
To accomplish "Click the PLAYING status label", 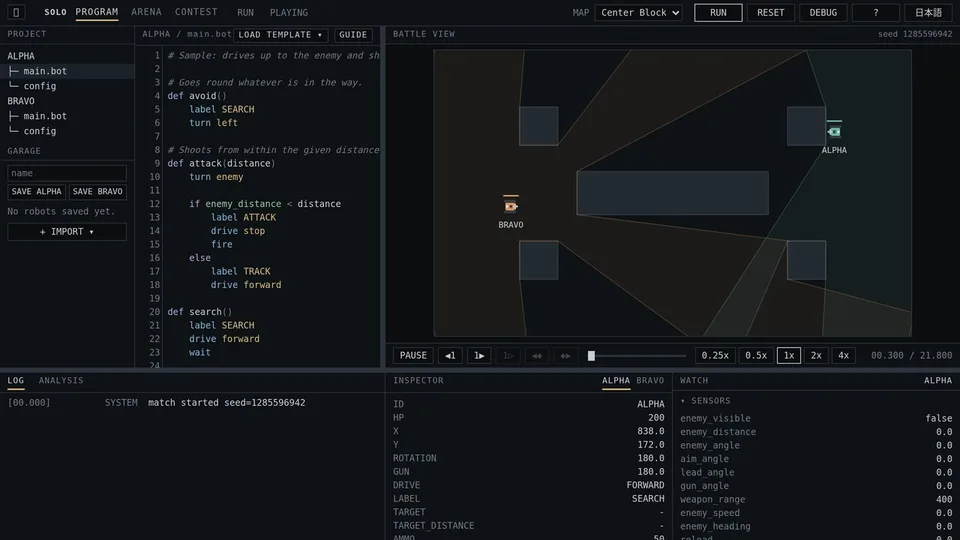I will click(x=289, y=13).
